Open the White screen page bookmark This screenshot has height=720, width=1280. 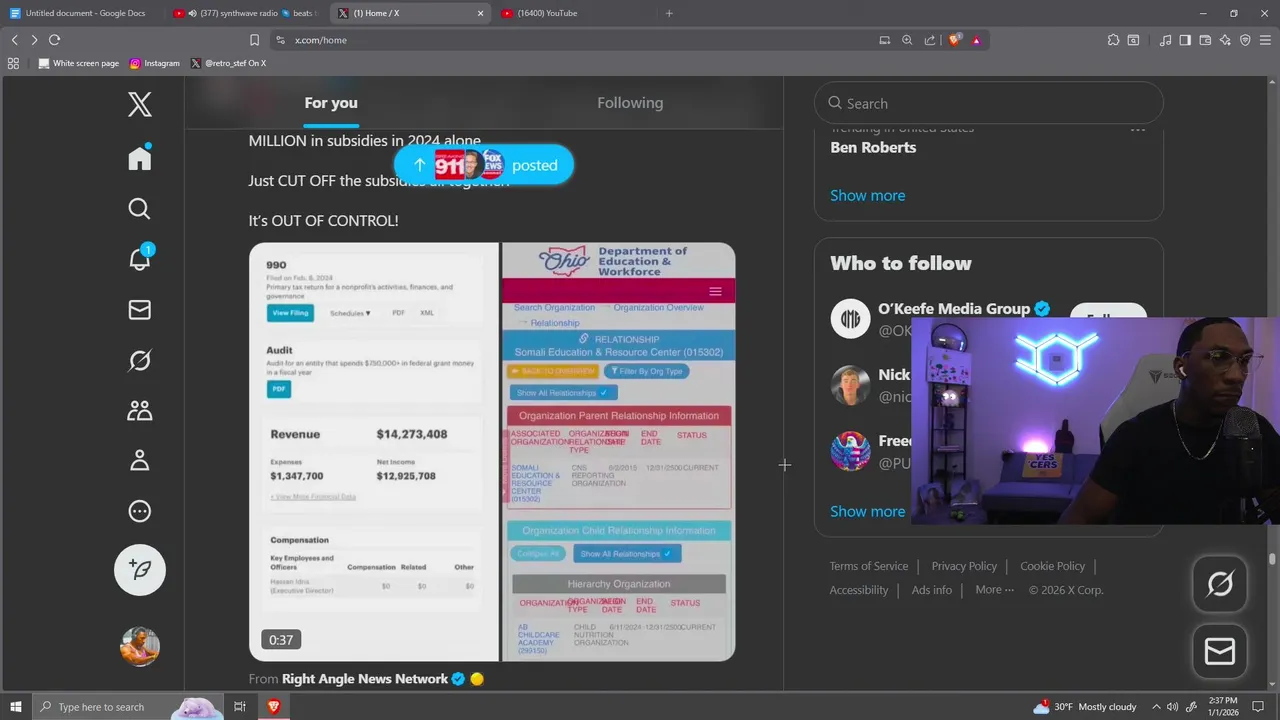pyautogui.click(x=78, y=63)
